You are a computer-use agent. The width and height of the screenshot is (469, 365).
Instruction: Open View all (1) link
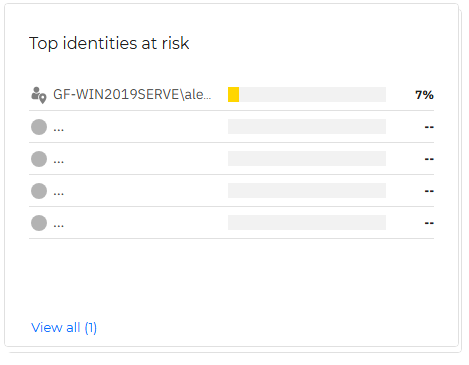[64, 328]
